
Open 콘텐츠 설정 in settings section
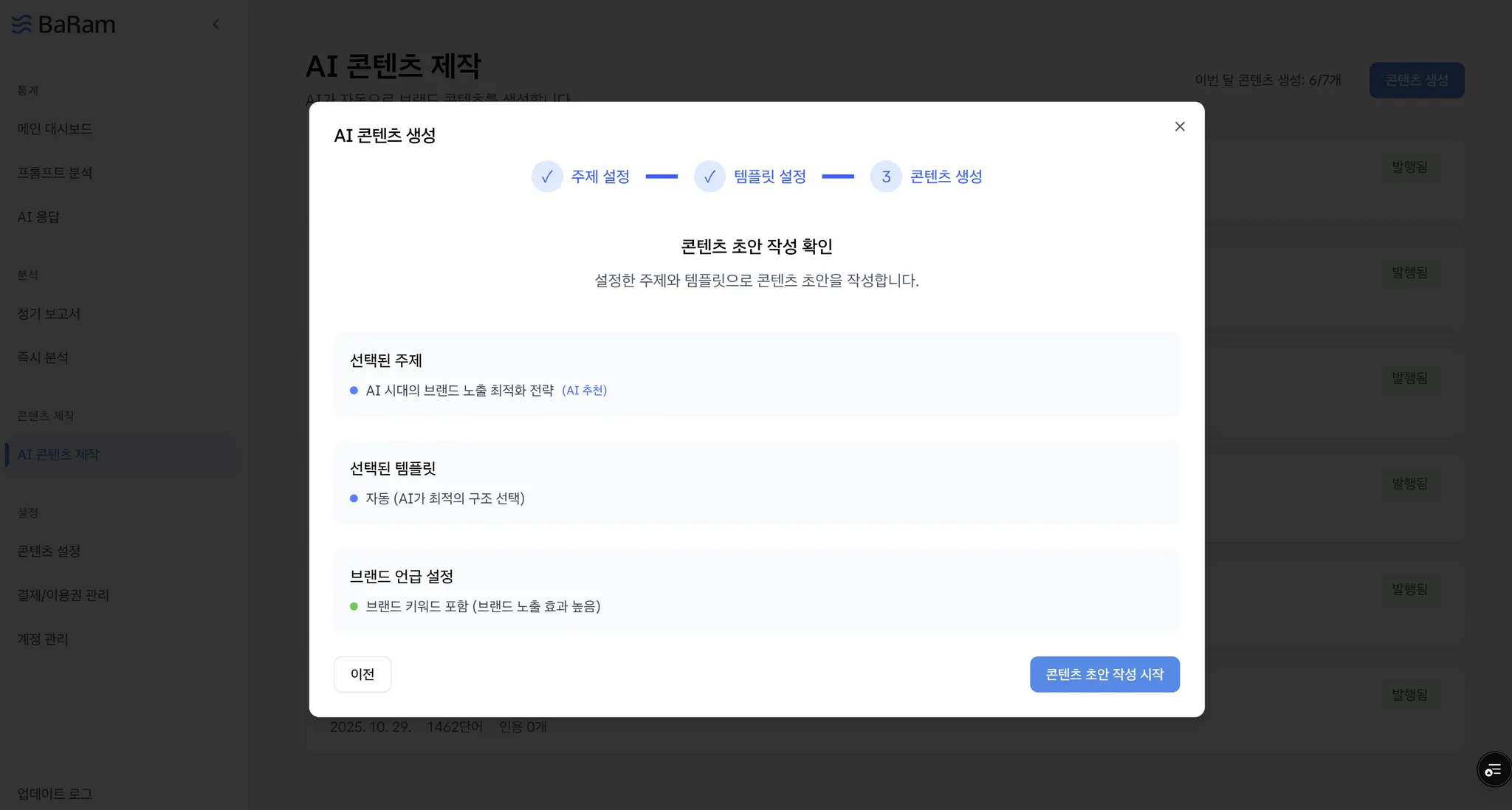(49, 551)
